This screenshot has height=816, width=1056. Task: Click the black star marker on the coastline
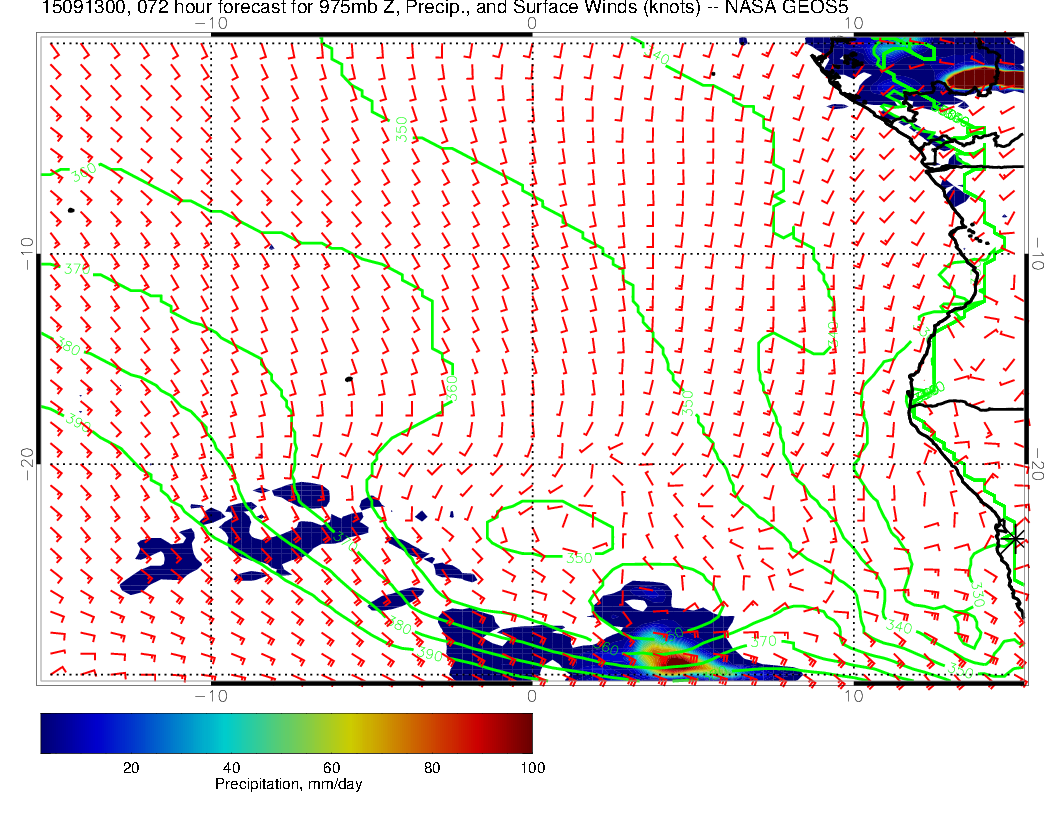[1015, 539]
